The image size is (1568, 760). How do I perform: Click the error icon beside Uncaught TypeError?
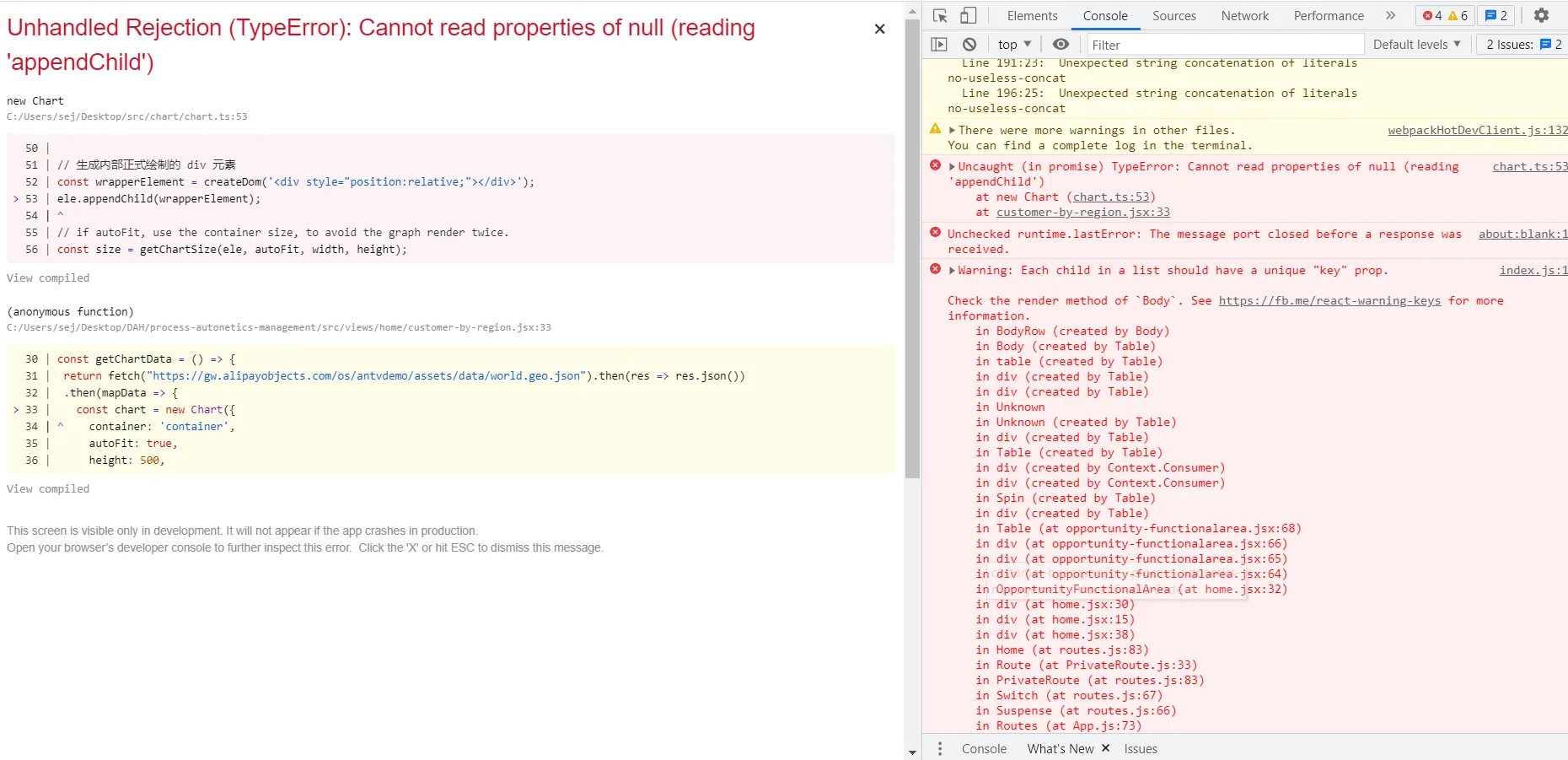tap(935, 165)
